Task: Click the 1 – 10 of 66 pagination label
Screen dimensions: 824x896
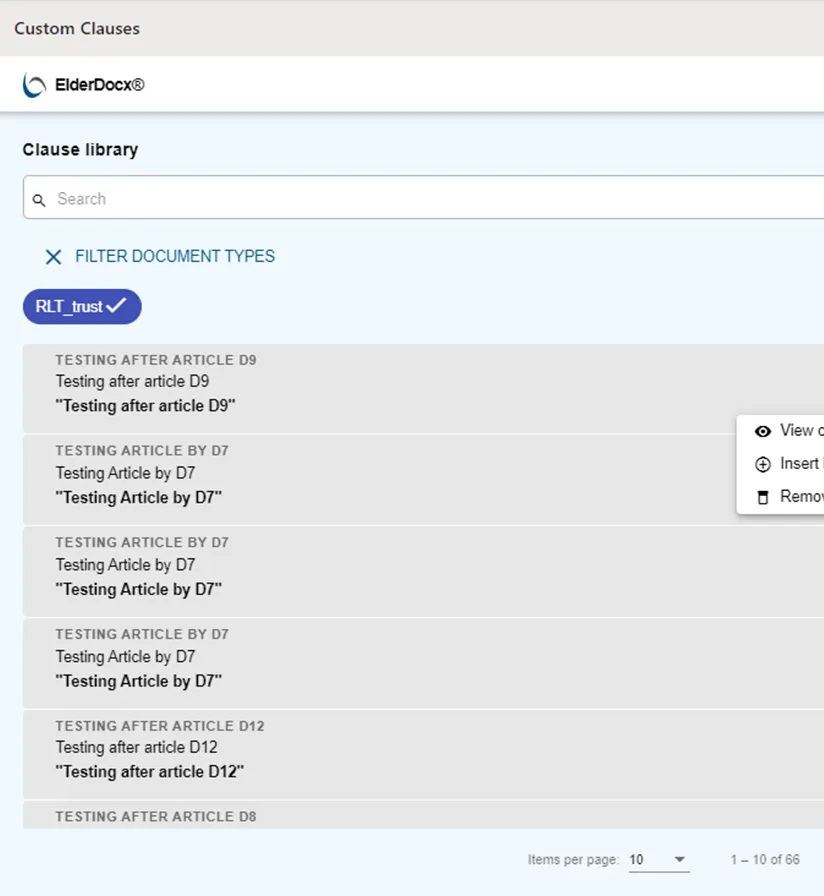Action: click(764, 860)
